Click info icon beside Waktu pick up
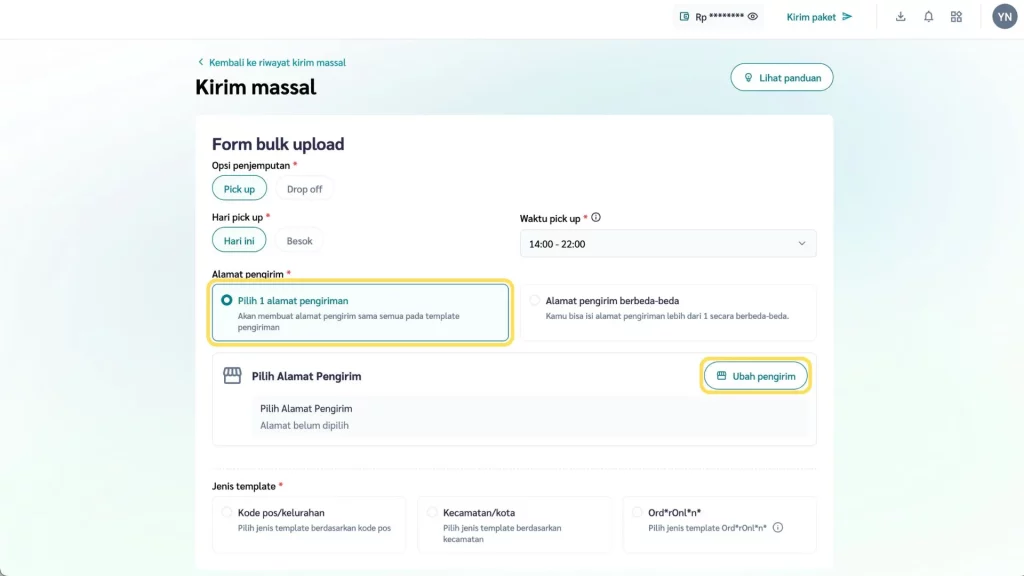The height and width of the screenshot is (576, 1024). pyautogui.click(x=596, y=218)
